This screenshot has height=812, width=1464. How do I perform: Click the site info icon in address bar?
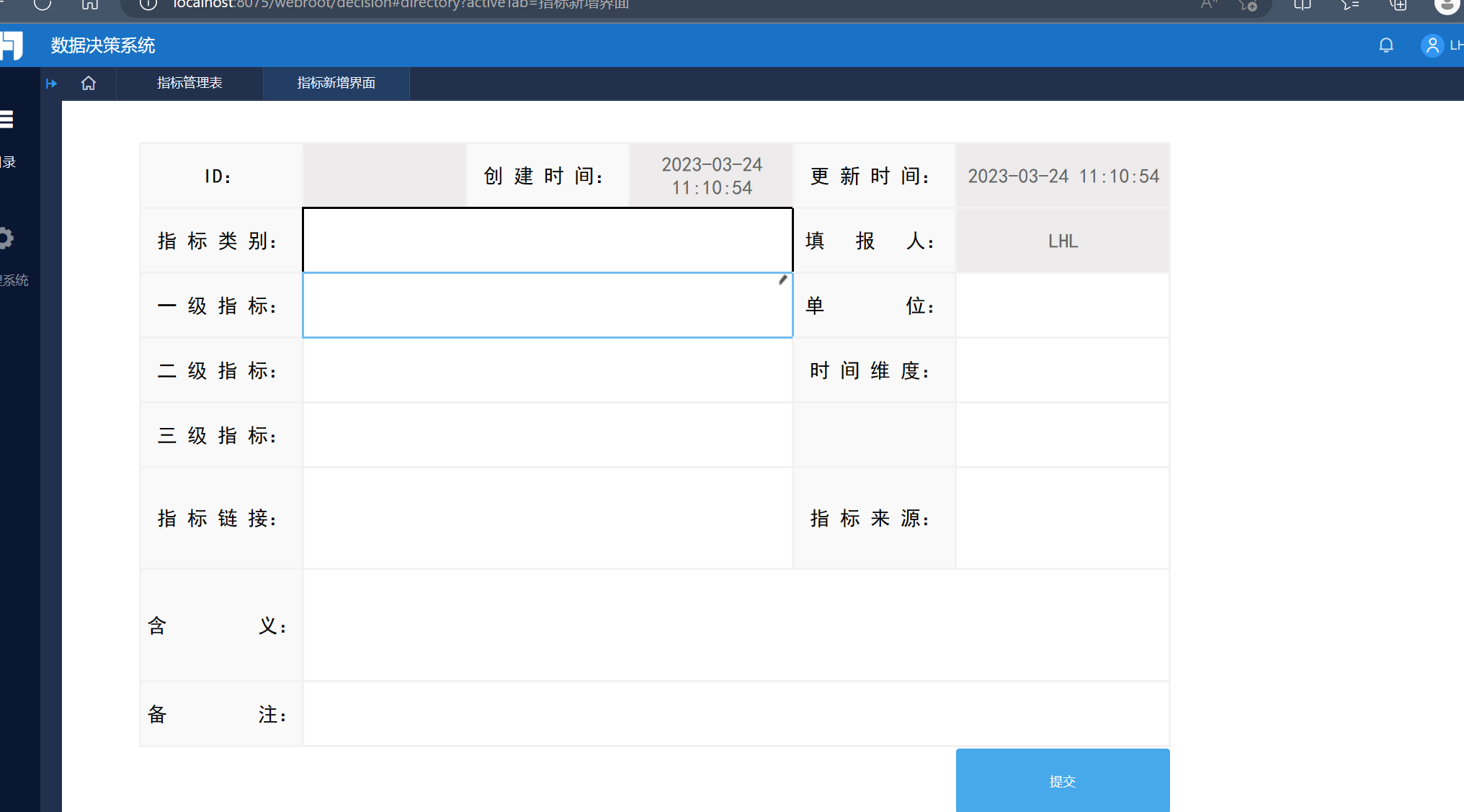148,4
